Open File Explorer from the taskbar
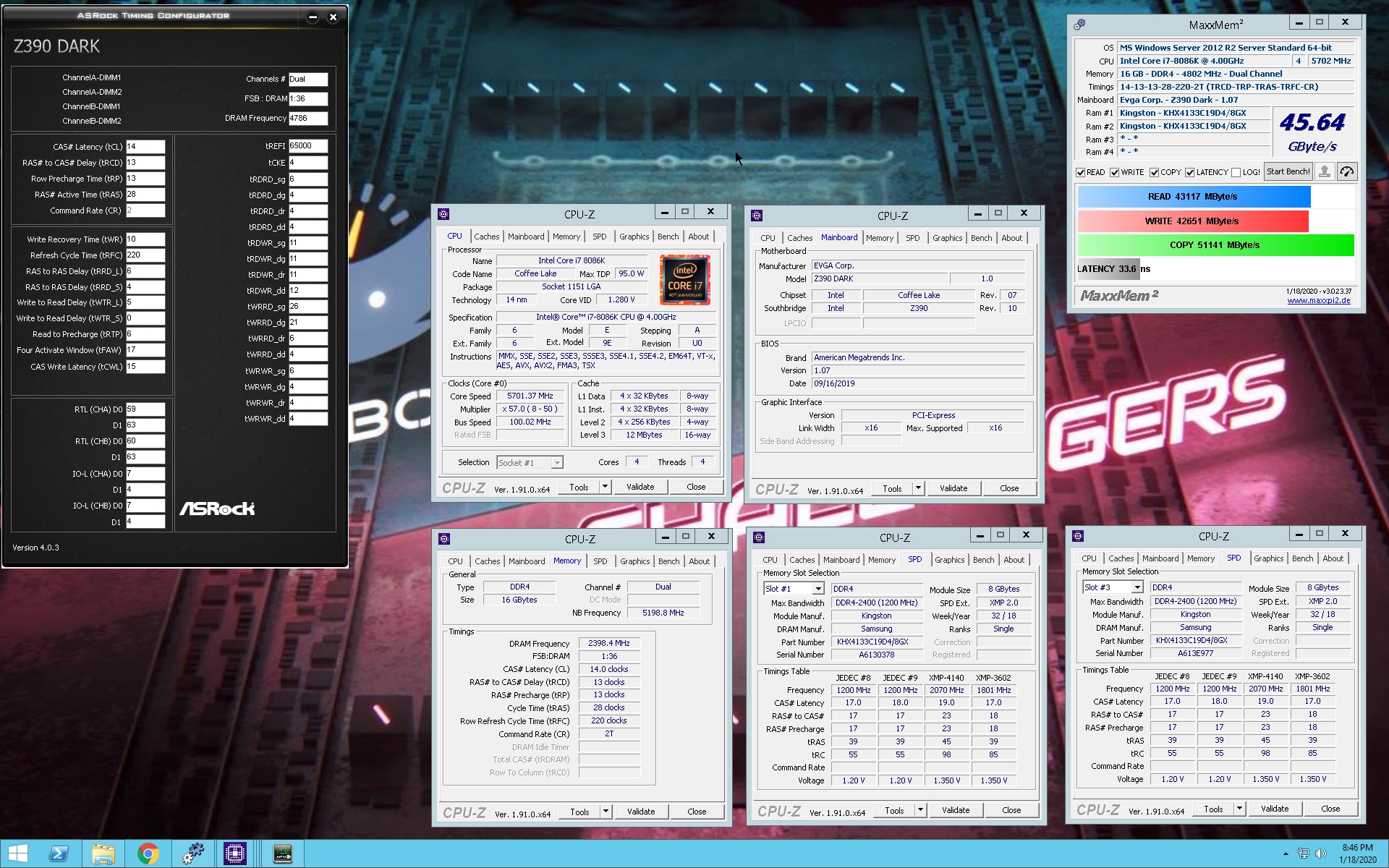The height and width of the screenshot is (868, 1389). pos(103,854)
